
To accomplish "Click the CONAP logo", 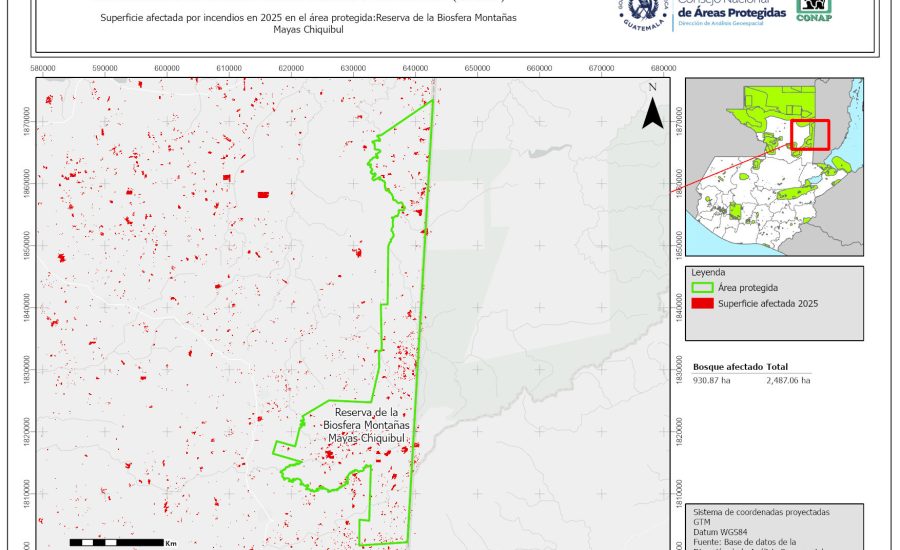I will [x=813, y=10].
